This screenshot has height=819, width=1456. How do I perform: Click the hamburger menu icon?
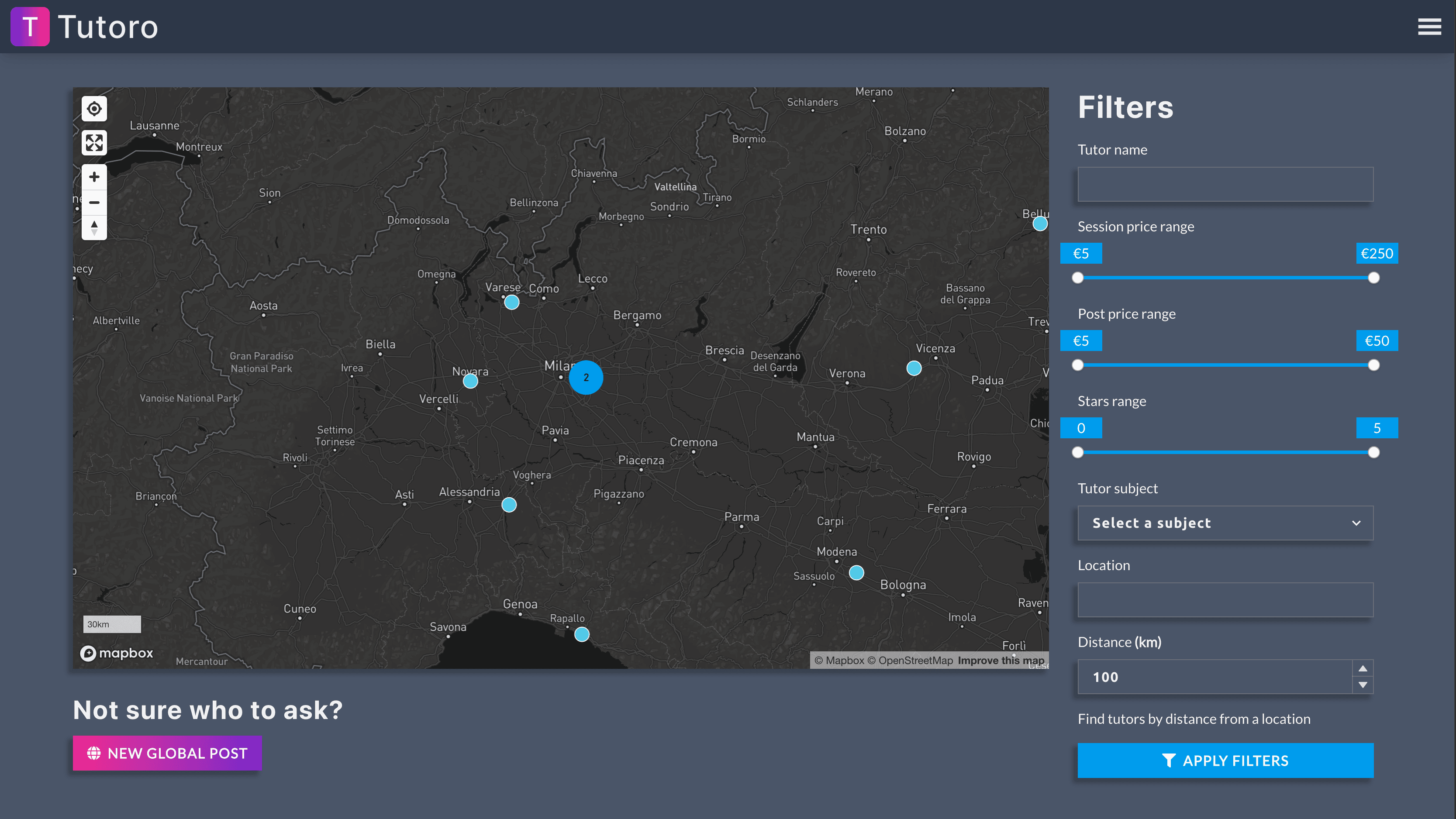[x=1430, y=27]
